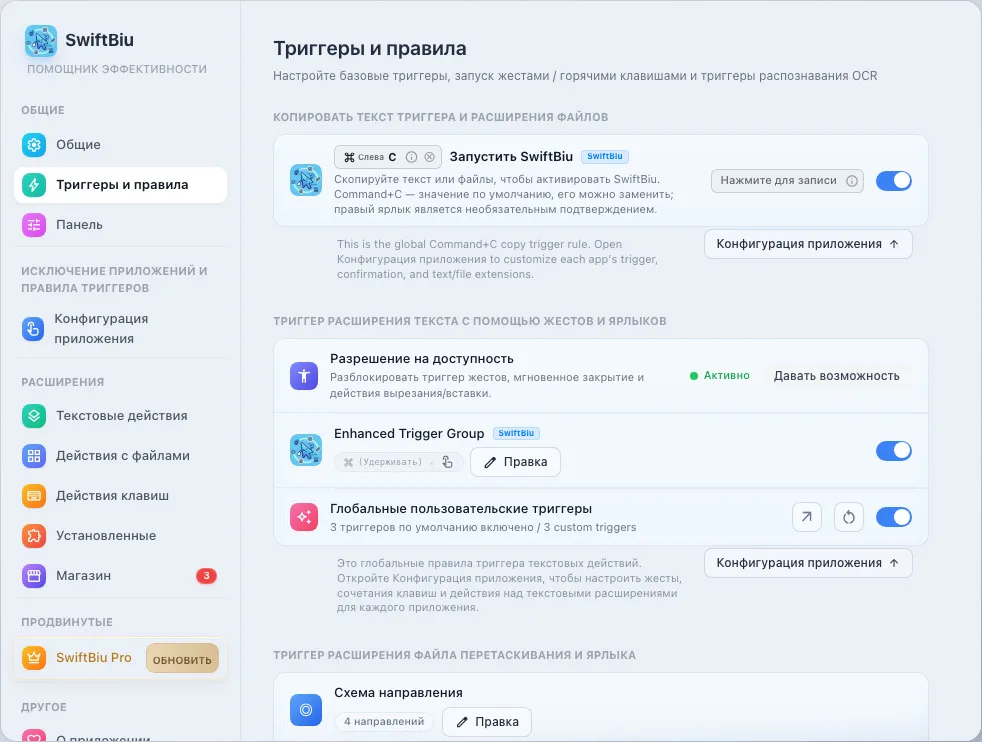Click the info icon inside Нажмите для записи

852,181
